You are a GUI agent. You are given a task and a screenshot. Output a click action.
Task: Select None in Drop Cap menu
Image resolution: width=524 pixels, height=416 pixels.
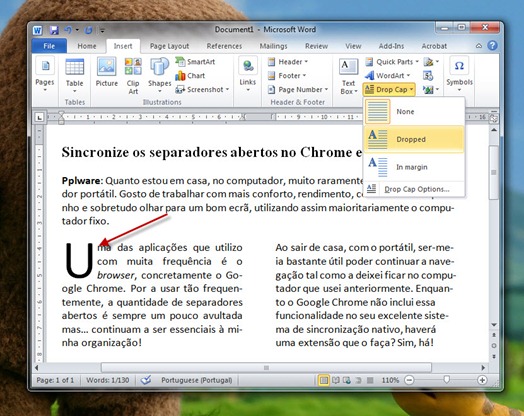tap(414, 112)
